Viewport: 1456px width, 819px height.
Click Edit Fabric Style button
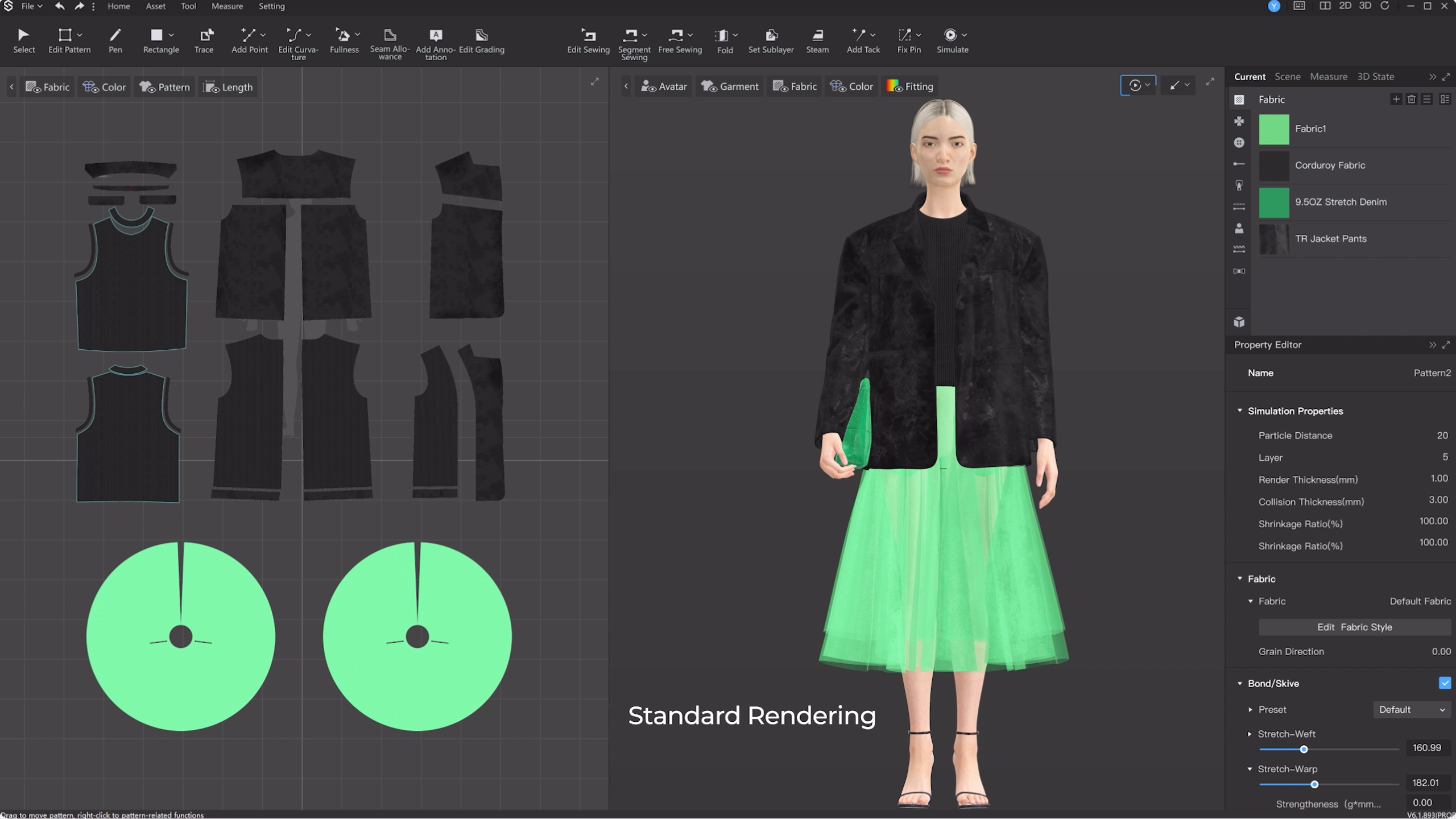[x=1354, y=626]
